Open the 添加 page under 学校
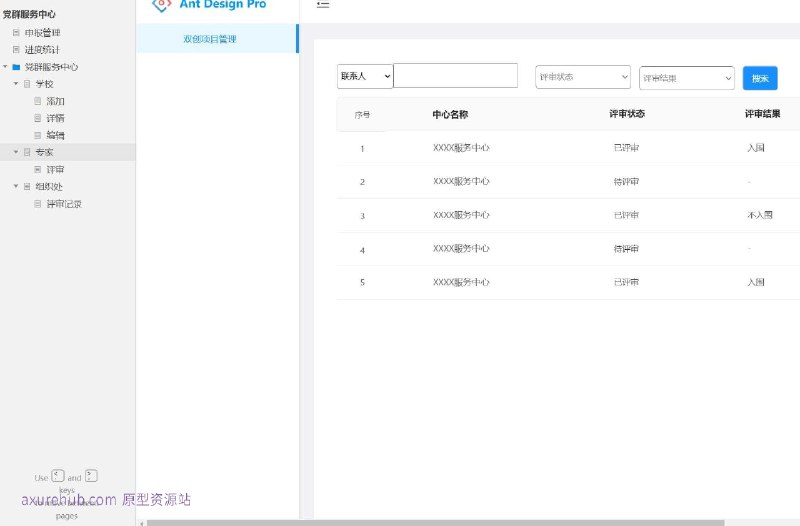Viewport: 800px width, 526px height. (x=55, y=101)
